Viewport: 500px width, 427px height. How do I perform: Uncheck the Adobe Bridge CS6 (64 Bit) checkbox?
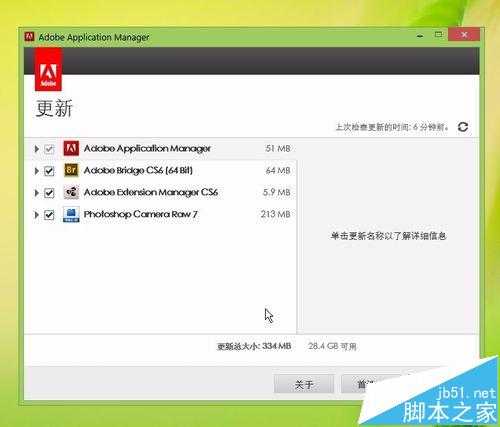49,171
